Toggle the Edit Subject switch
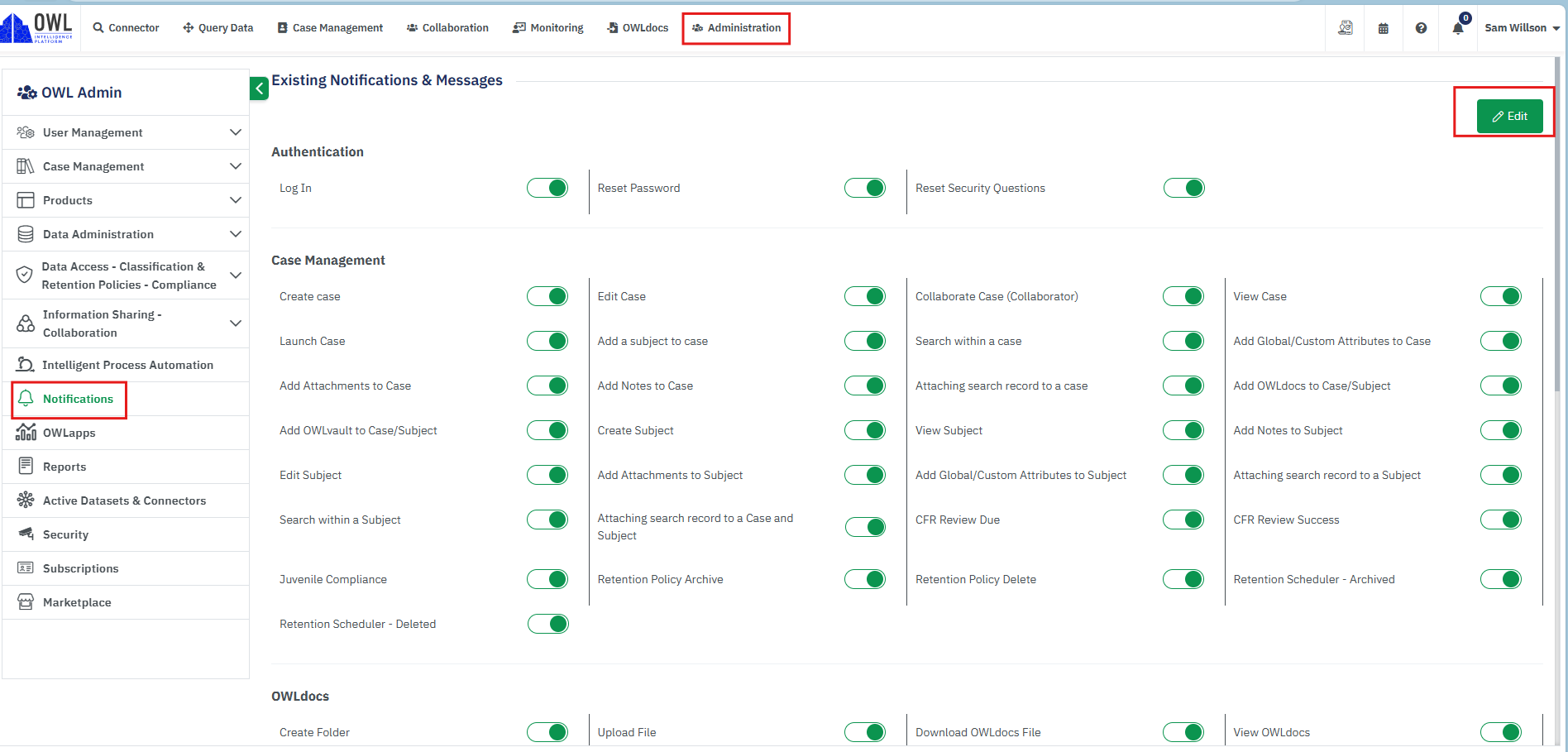Image resolution: width=1568 pixels, height=752 pixels. click(x=547, y=475)
